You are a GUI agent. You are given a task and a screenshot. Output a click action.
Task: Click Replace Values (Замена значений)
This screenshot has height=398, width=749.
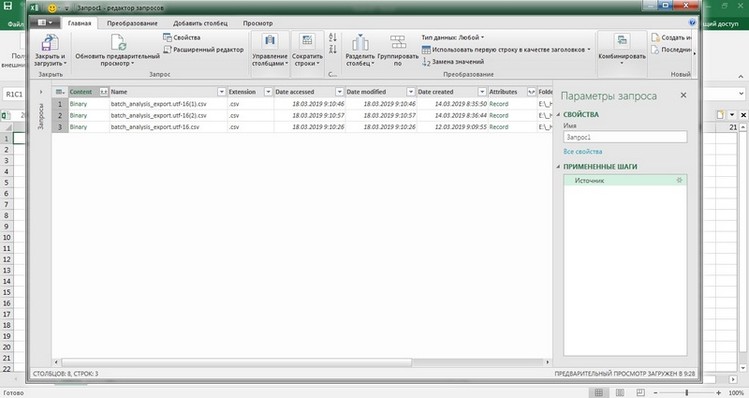(x=453, y=62)
